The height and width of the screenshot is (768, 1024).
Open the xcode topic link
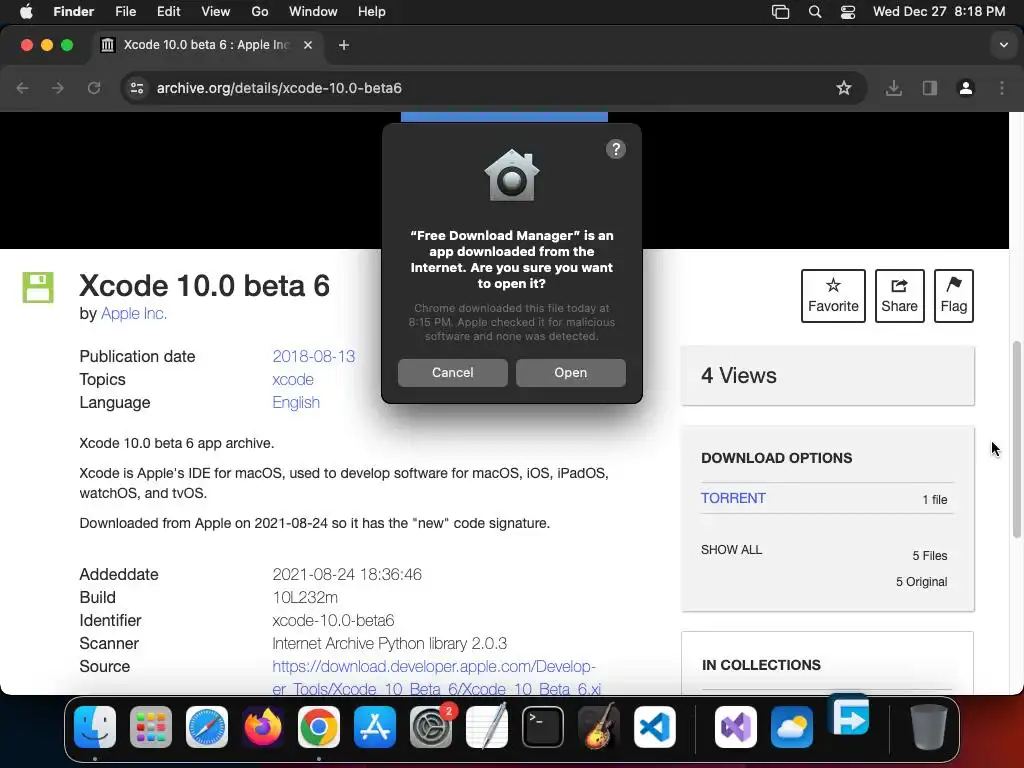point(293,379)
